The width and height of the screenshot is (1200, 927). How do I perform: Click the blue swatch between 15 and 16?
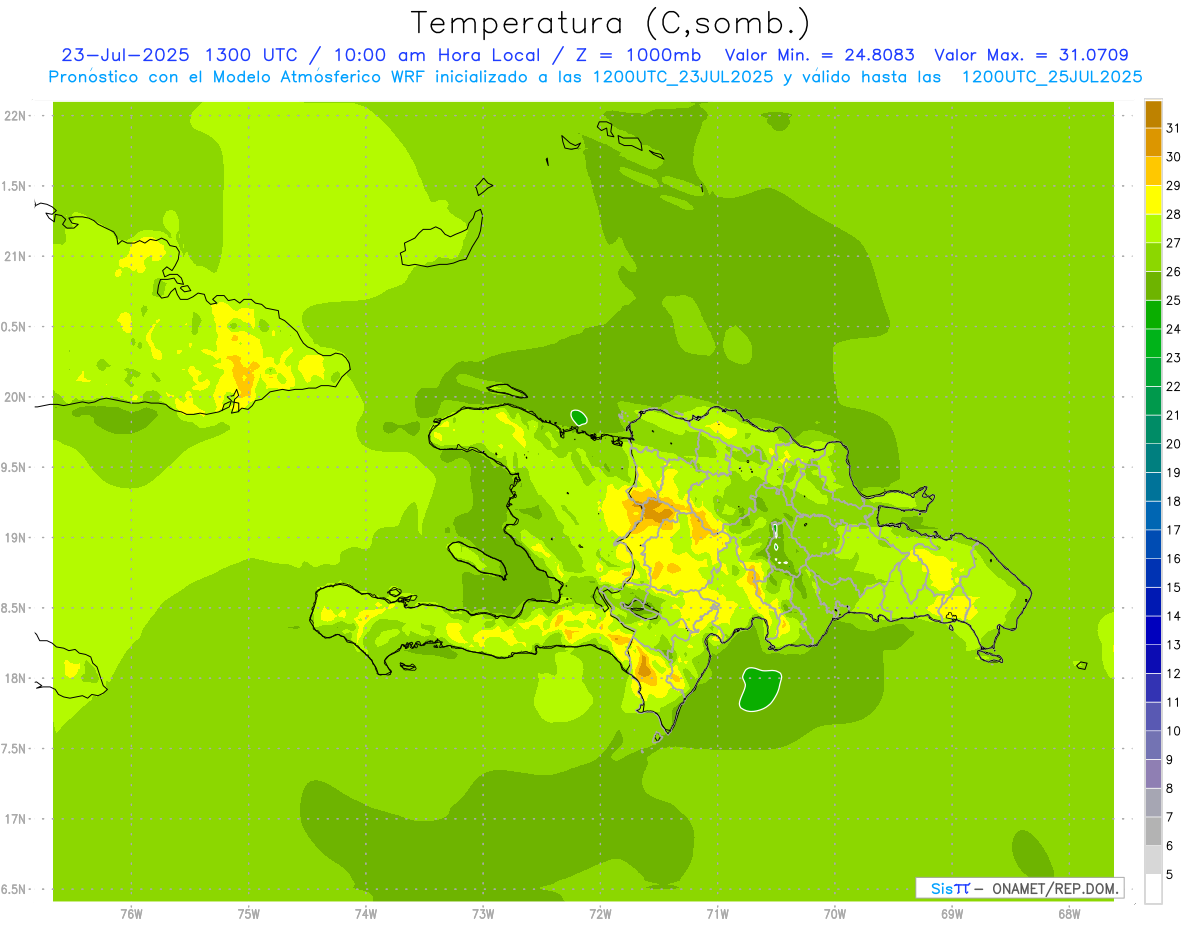1153,573
